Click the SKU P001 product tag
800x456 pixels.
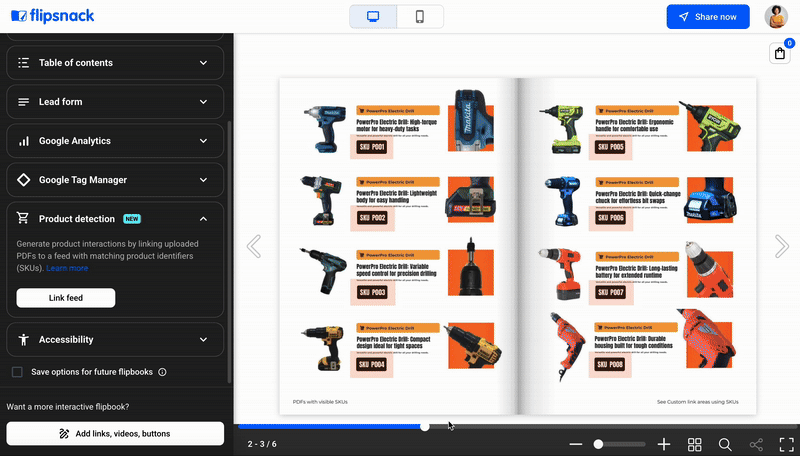click(x=372, y=147)
